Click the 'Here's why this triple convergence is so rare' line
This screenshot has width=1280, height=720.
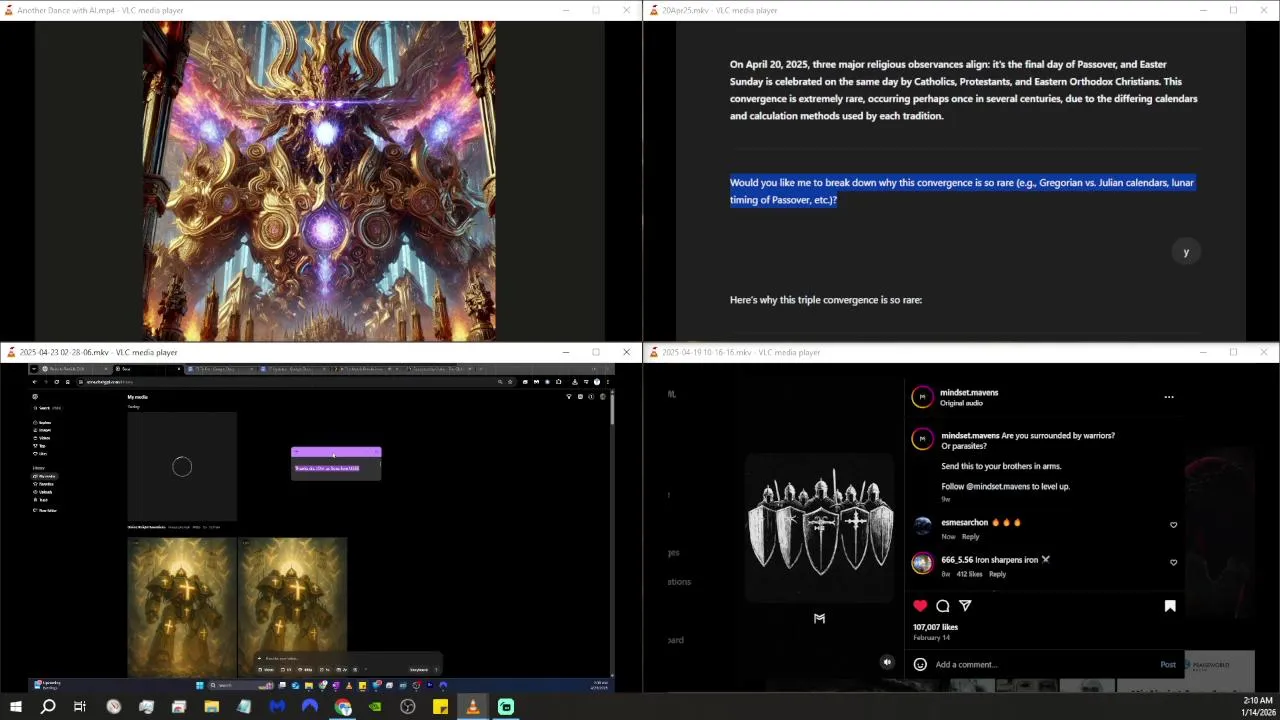(826, 300)
